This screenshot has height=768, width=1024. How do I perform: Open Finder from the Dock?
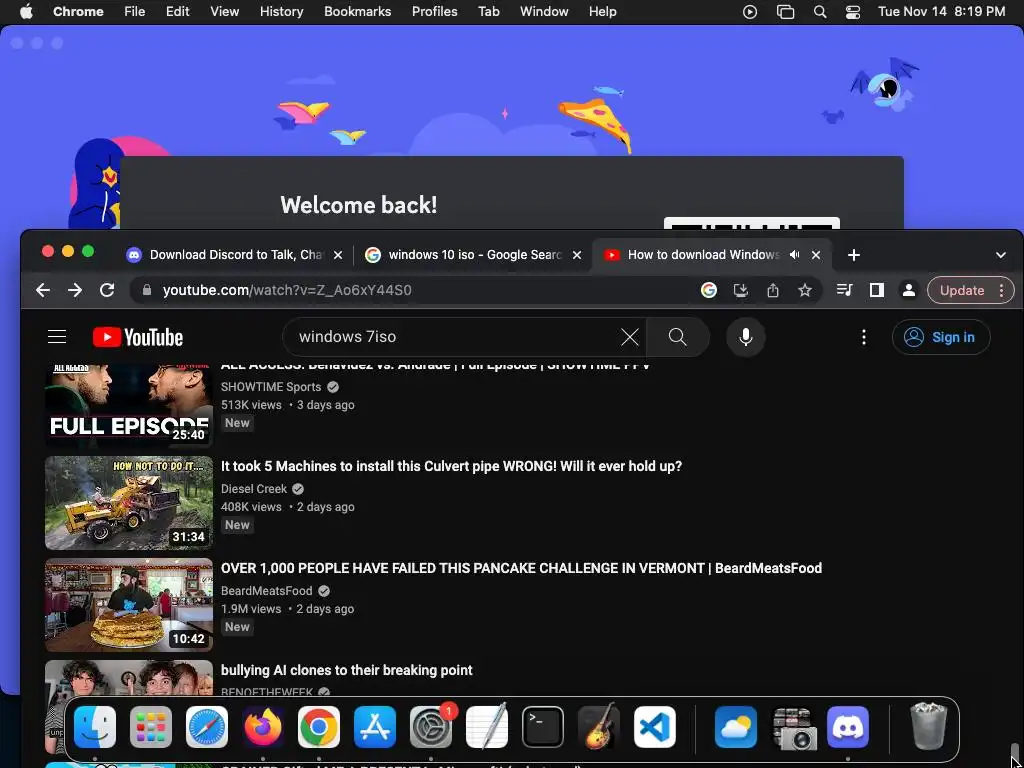pyautogui.click(x=95, y=727)
